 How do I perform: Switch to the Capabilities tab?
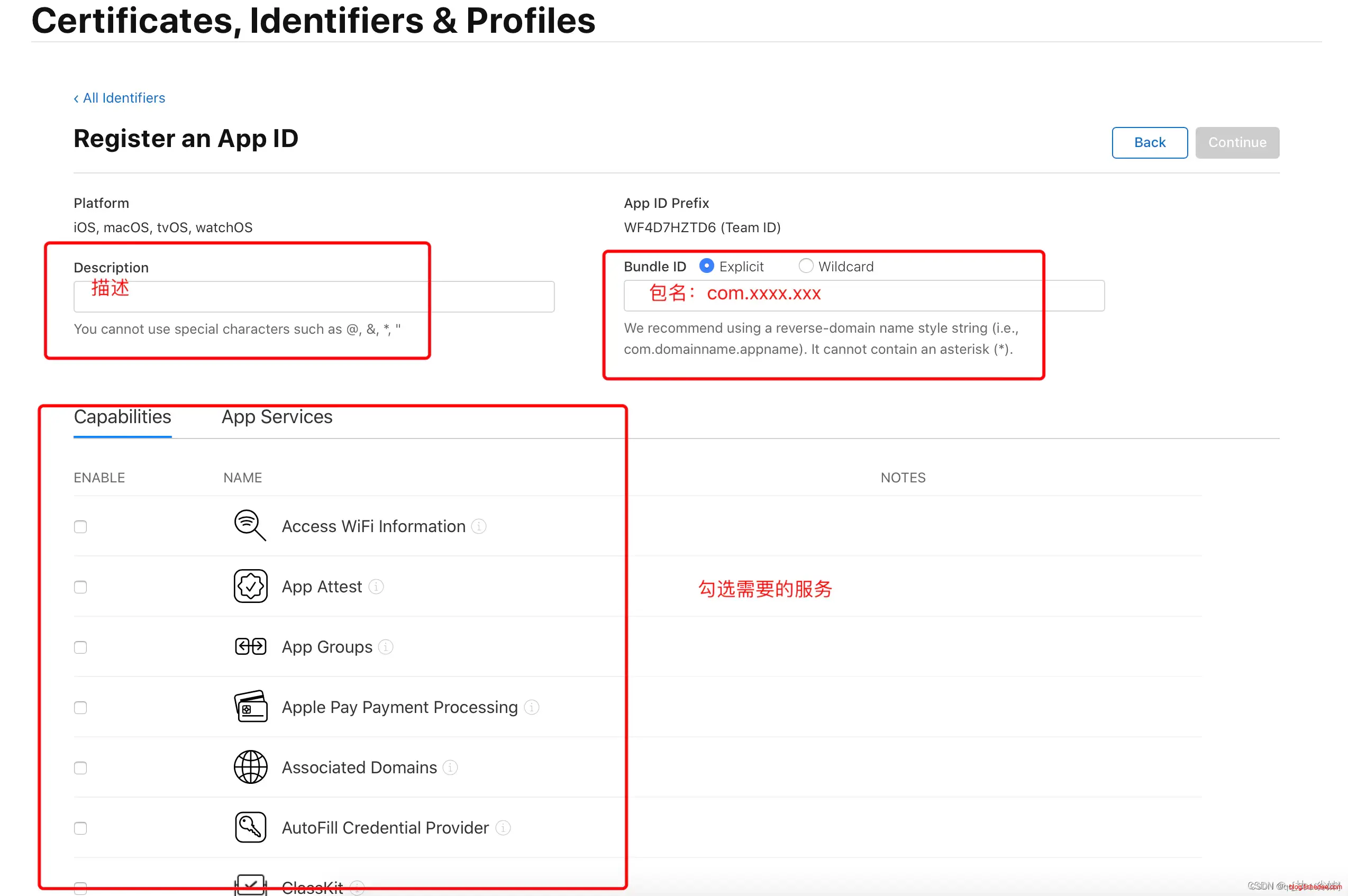tap(122, 417)
